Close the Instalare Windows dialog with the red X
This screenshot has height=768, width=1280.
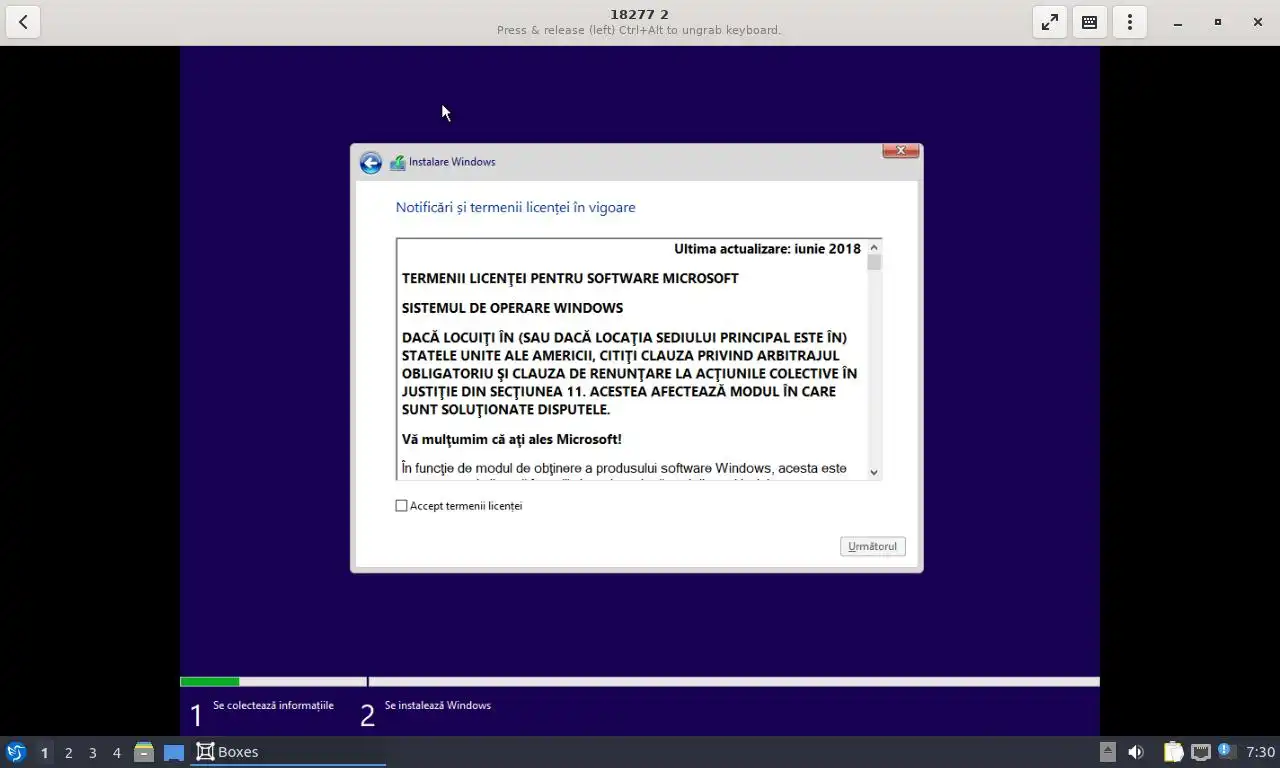pos(901,151)
